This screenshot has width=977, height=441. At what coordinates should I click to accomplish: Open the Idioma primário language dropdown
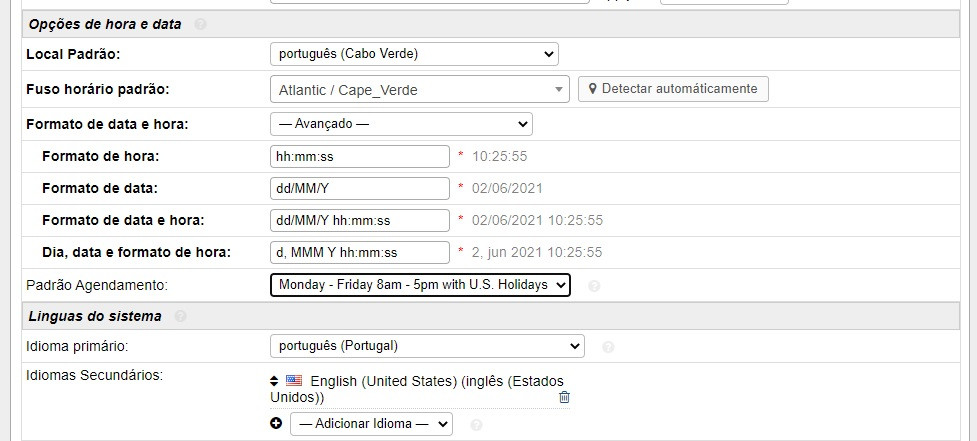pos(427,346)
